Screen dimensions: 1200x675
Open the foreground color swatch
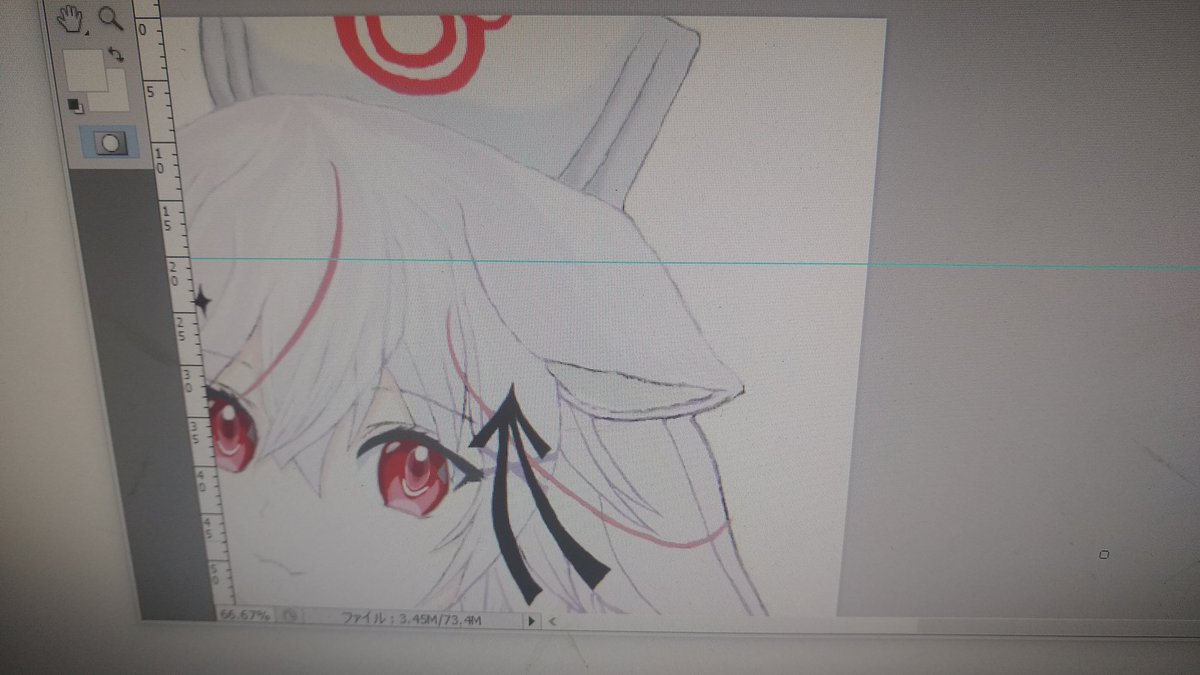point(84,68)
